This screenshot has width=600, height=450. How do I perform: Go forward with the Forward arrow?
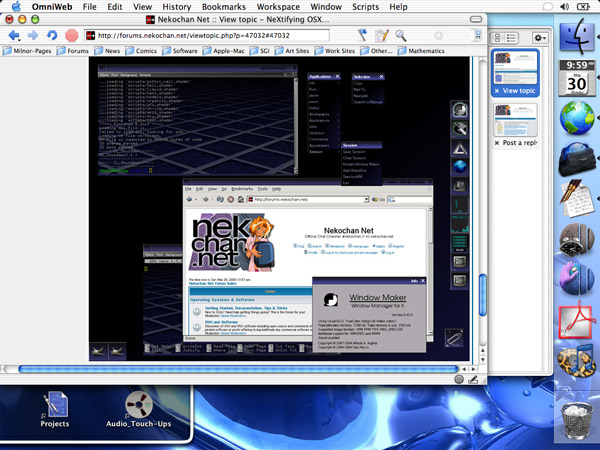[x=33, y=36]
